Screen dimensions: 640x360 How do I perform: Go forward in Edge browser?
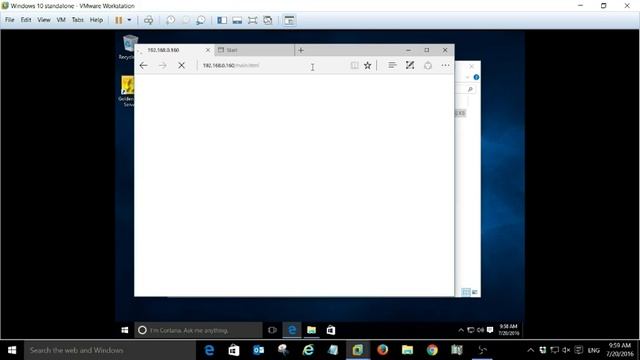coord(162,65)
